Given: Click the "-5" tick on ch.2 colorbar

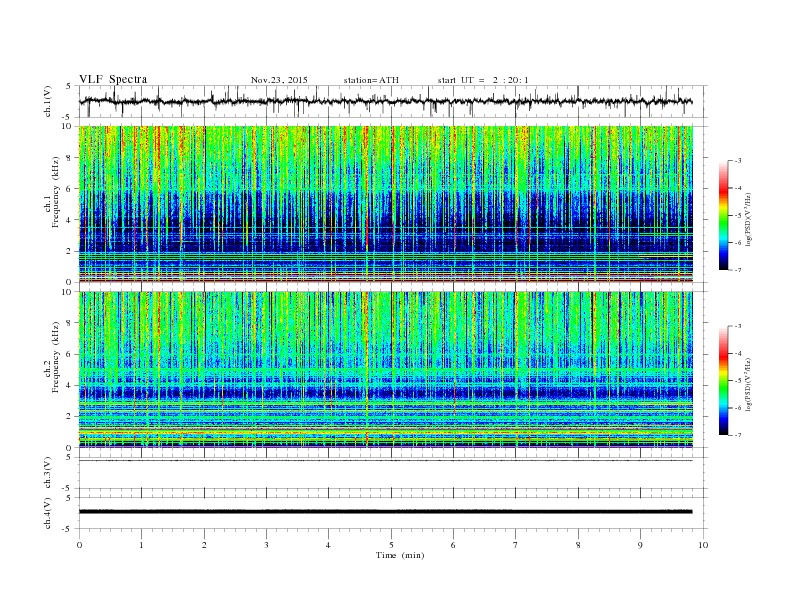Looking at the screenshot, I should [x=738, y=381].
